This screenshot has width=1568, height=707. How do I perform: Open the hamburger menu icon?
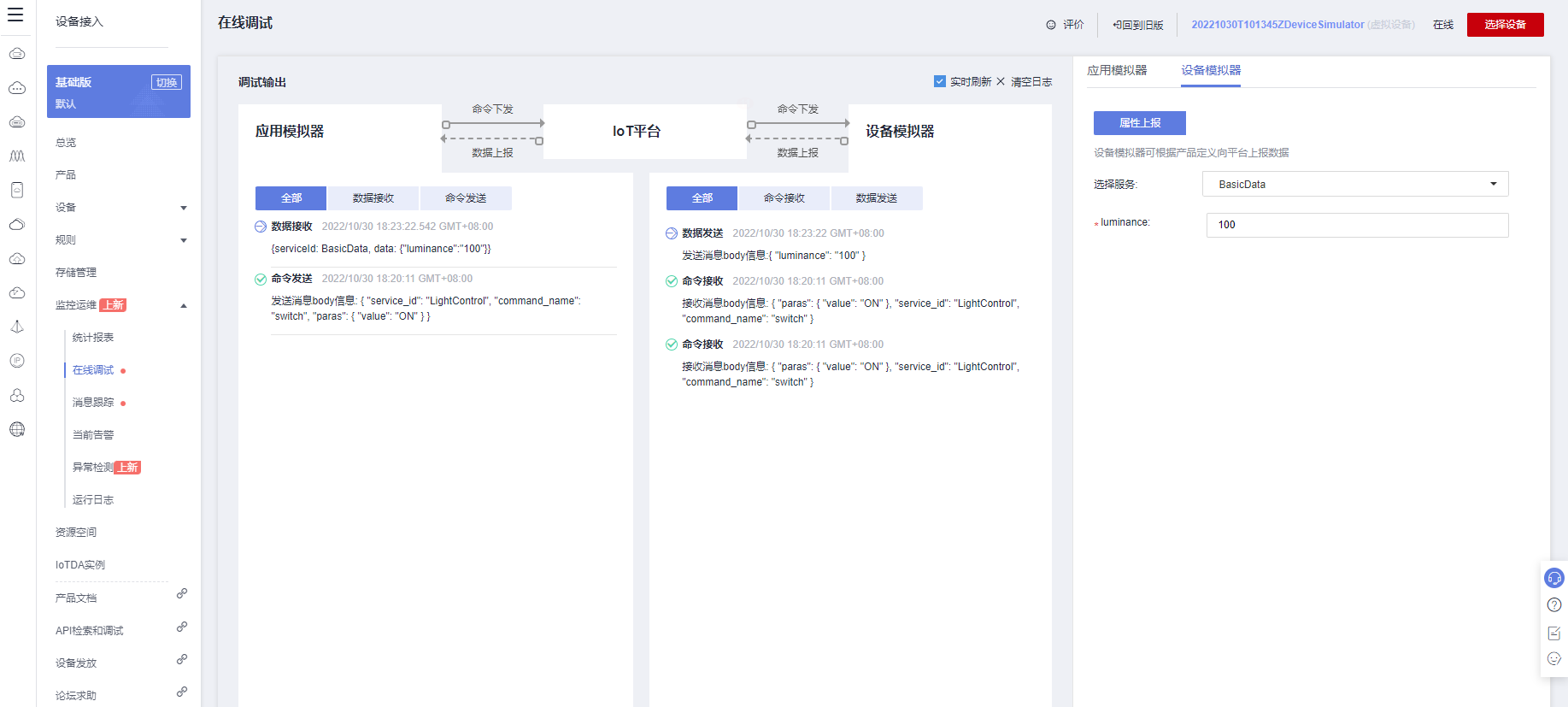point(15,15)
